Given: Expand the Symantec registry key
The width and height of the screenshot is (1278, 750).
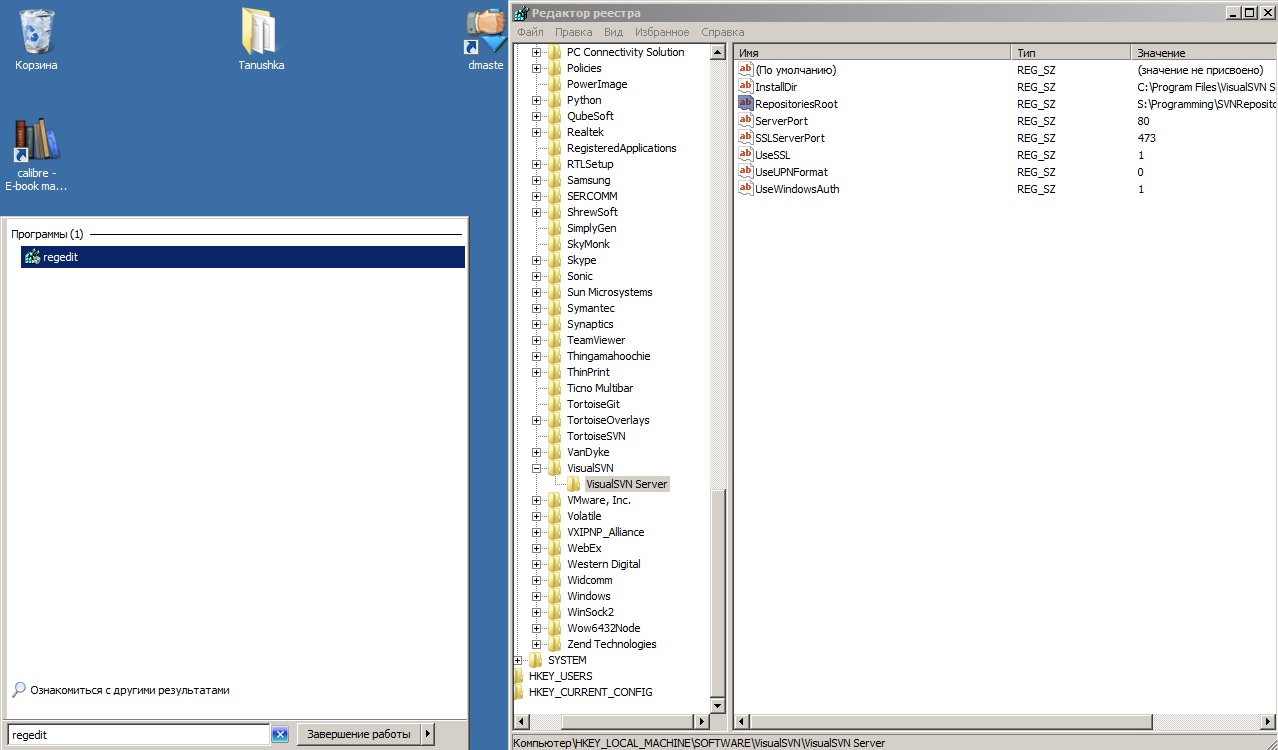Looking at the screenshot, I should point(537,308).
